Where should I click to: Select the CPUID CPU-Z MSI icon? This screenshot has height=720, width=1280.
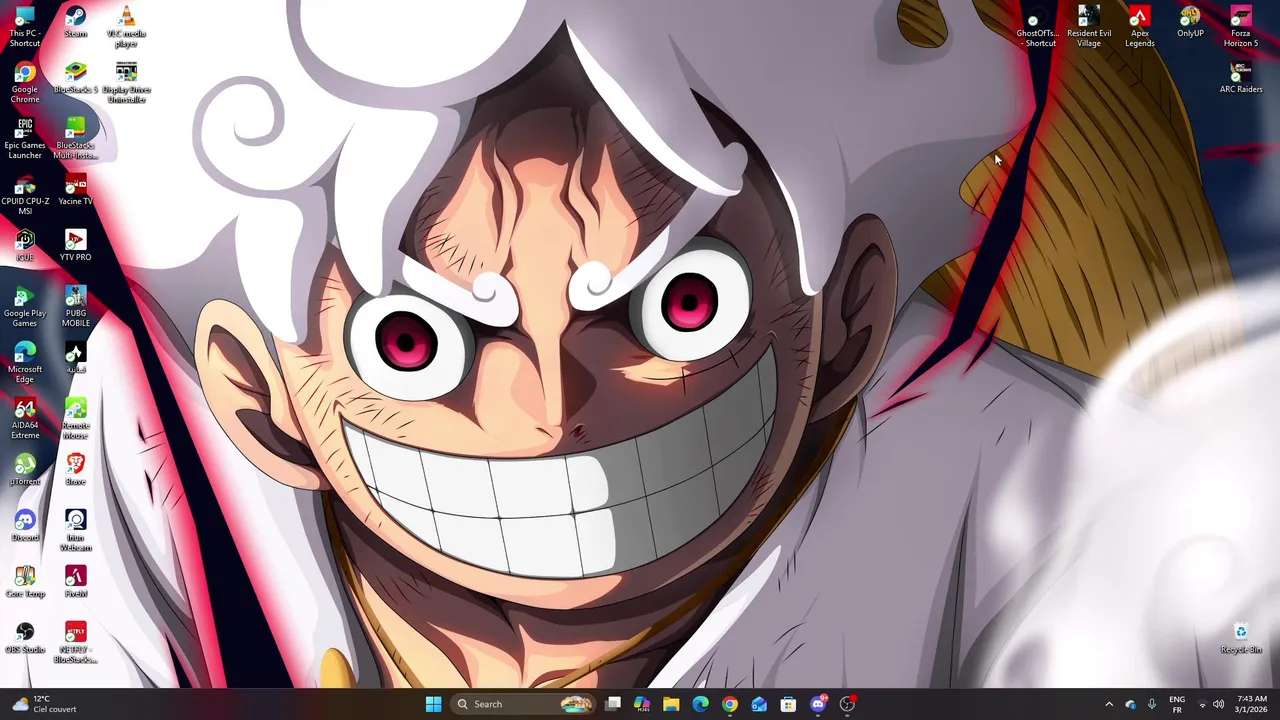coord(25,195)
